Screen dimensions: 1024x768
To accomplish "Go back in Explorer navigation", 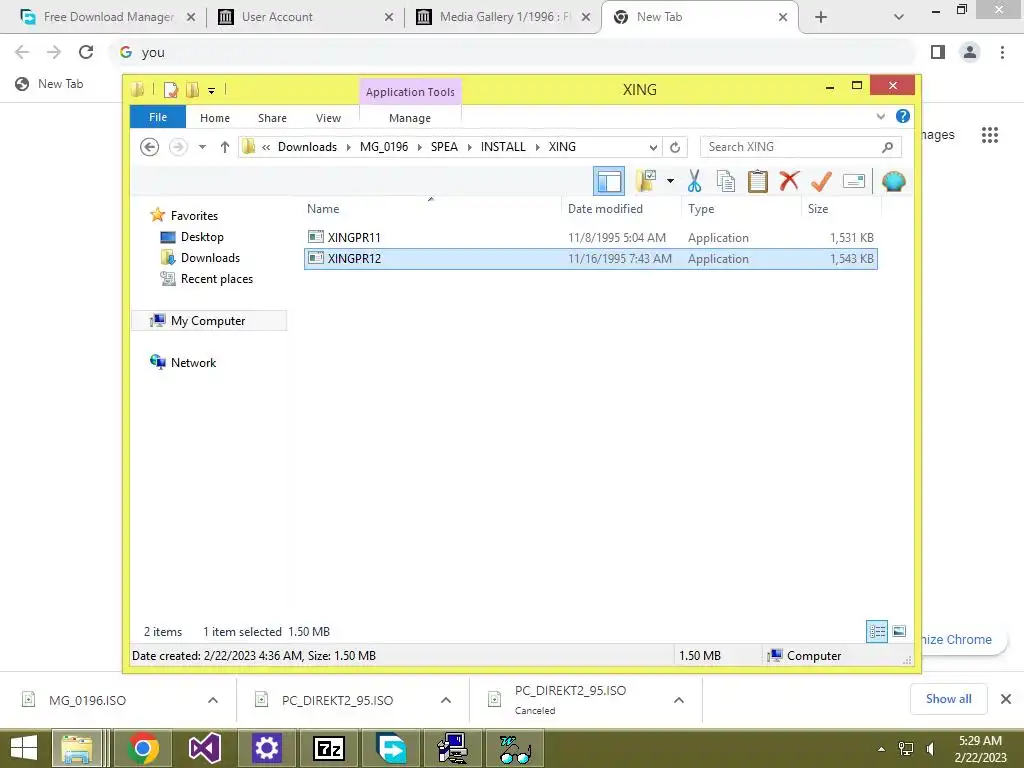I will point(150,147).
